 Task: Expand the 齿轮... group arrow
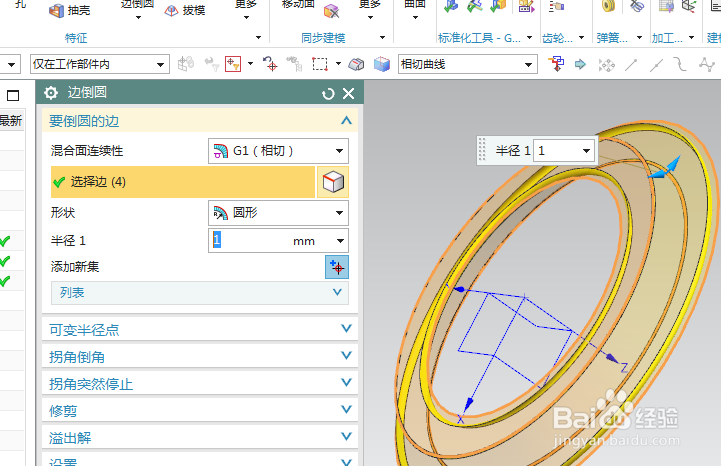(581, 38)
